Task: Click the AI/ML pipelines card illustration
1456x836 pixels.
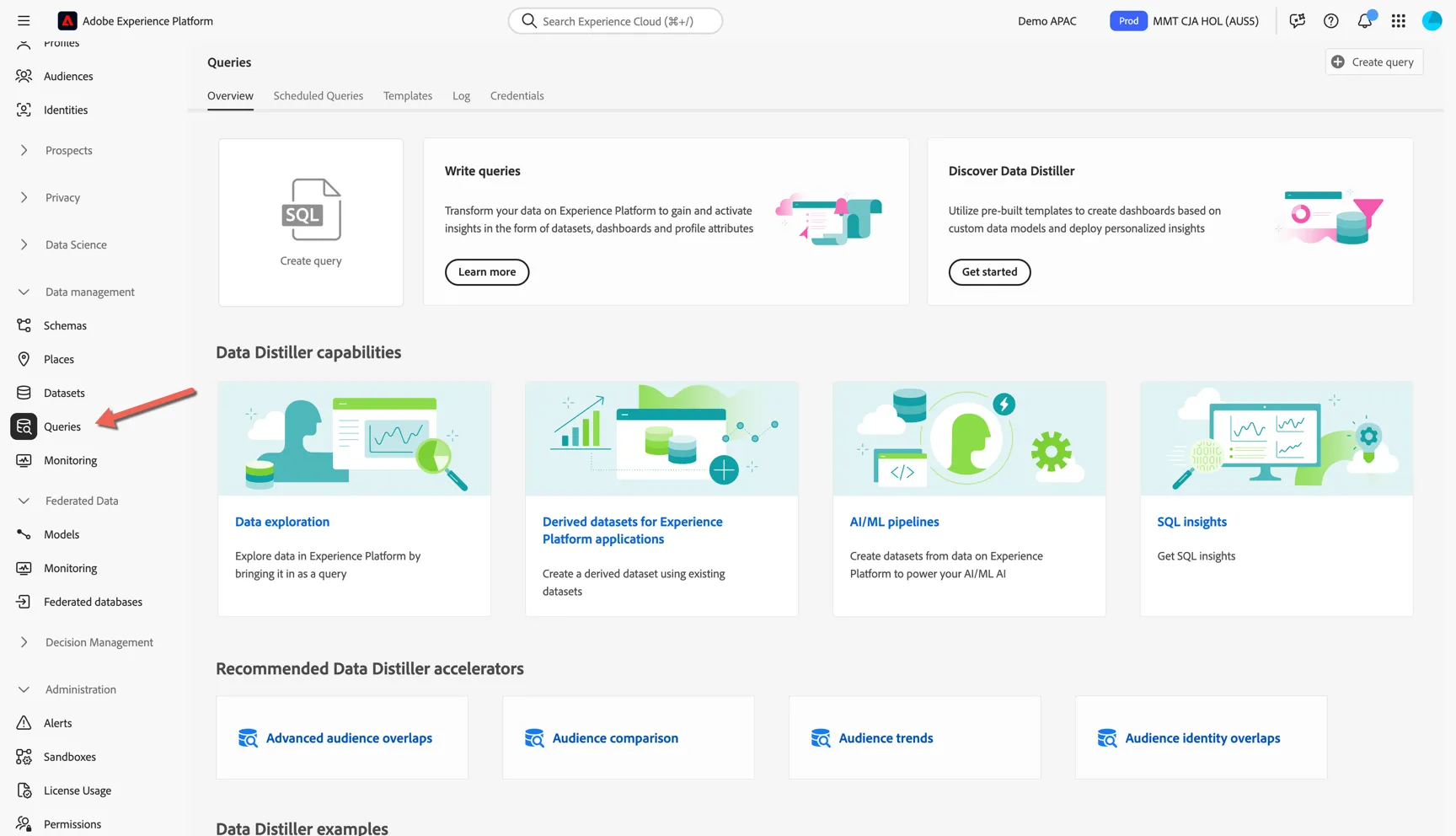Action: [x=970, y=438]
